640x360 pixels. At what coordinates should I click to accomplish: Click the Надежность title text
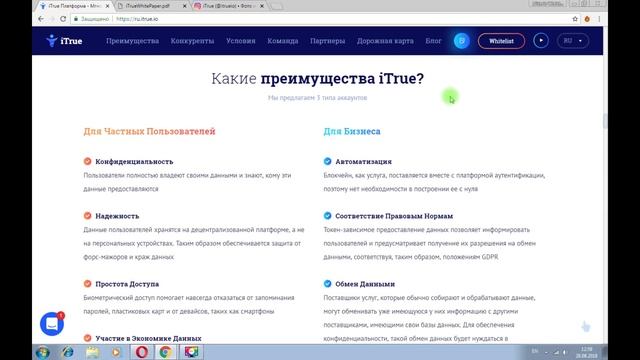point(117,216)
